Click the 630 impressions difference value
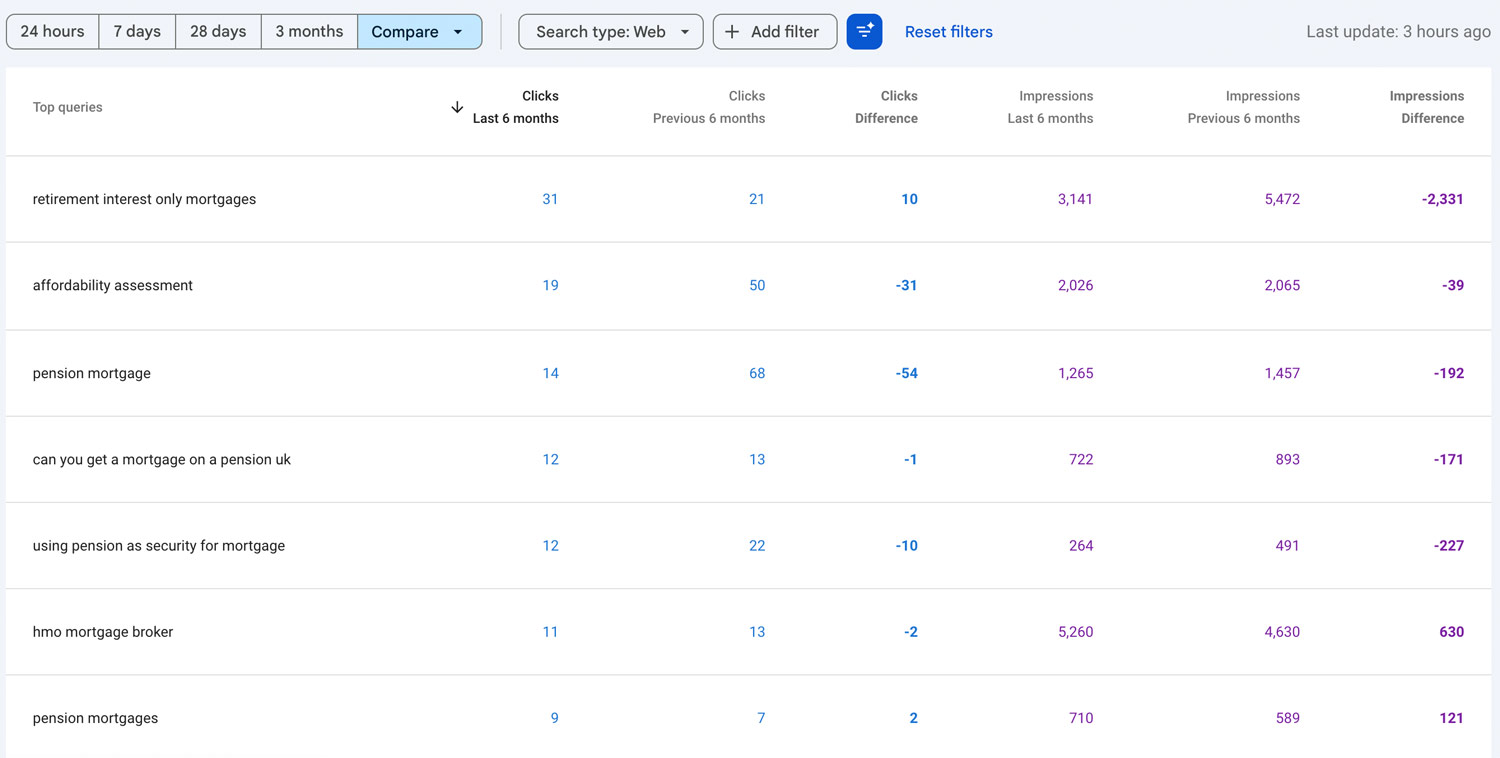The width and height of the screenshot is (1500, 758). [x=1451, y=631]
